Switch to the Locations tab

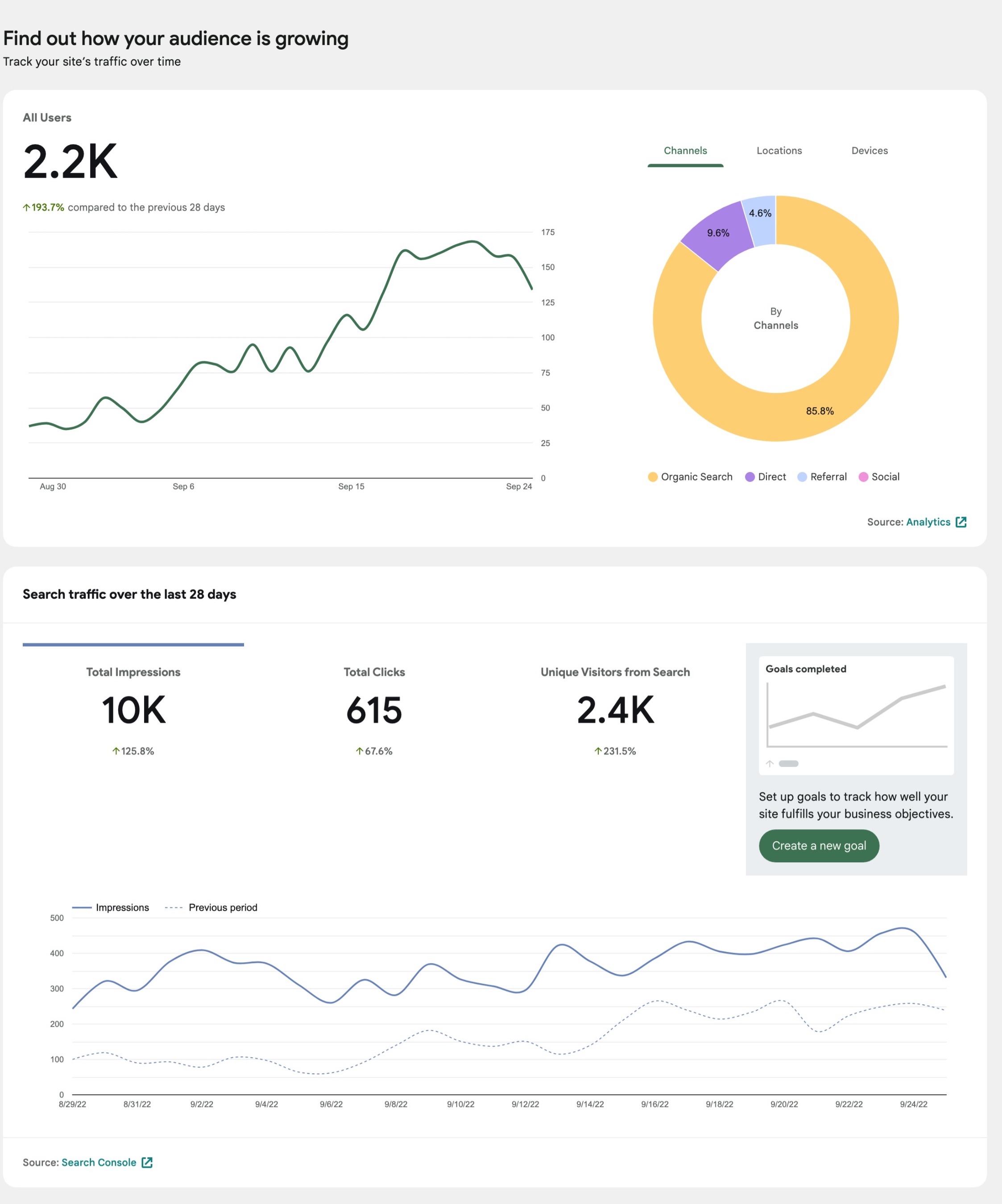coord(779,151)
